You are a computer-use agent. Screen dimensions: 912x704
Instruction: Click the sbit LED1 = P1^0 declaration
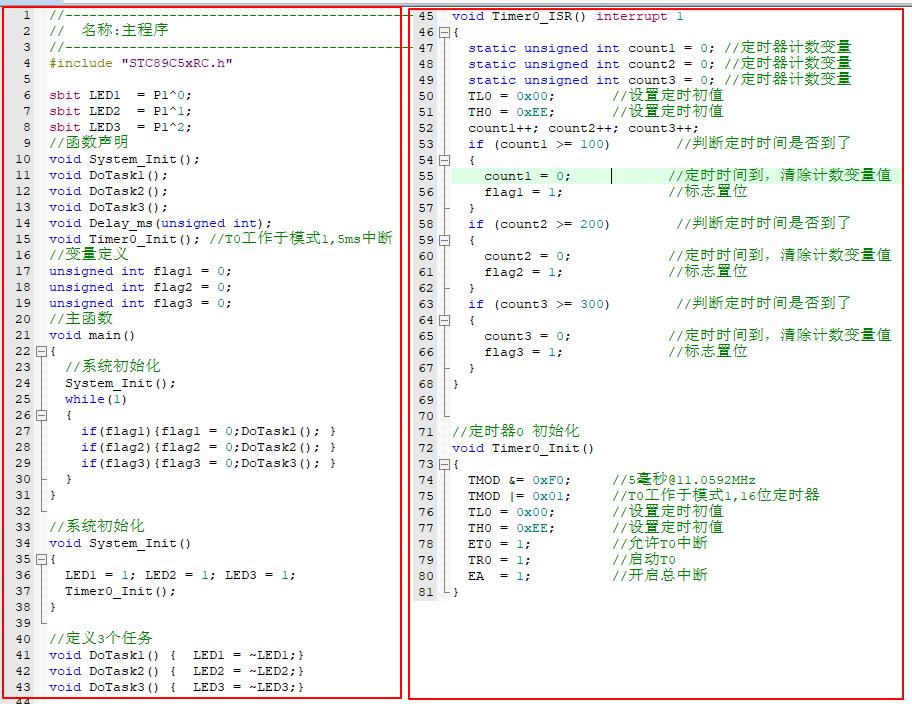tap(120, 95)
